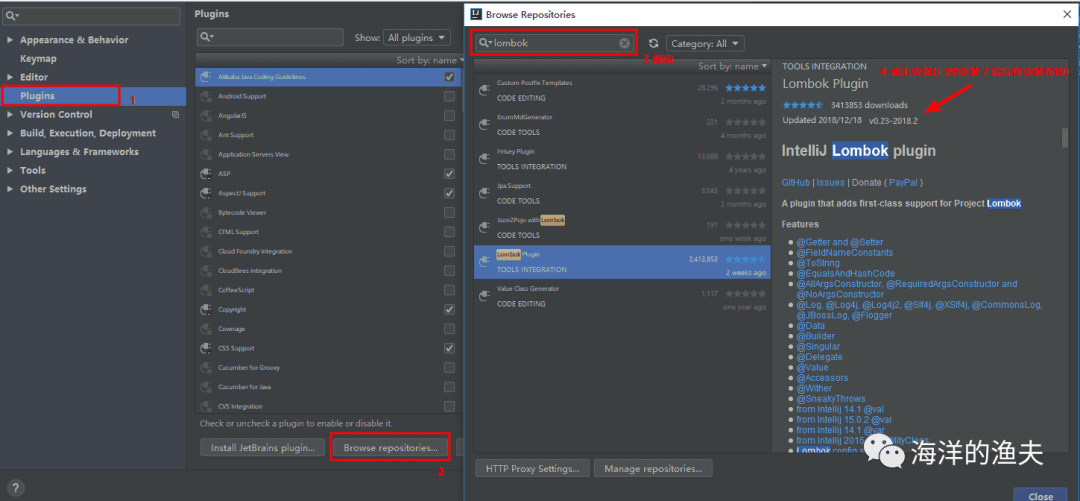Click the Manage repositories button

coord(653,469)
